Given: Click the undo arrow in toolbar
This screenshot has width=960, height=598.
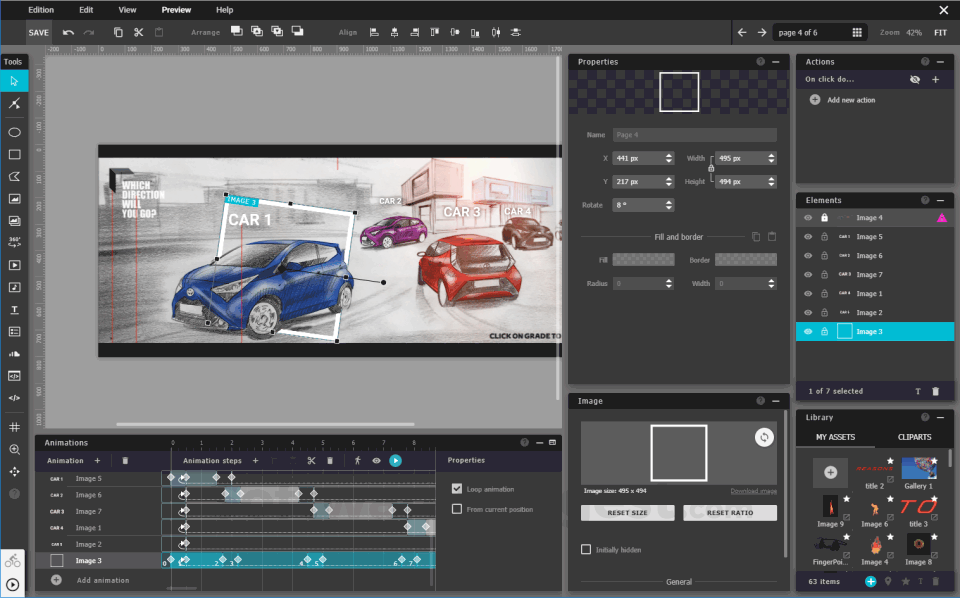Looking at the screenshot, I should pos(68,32).
